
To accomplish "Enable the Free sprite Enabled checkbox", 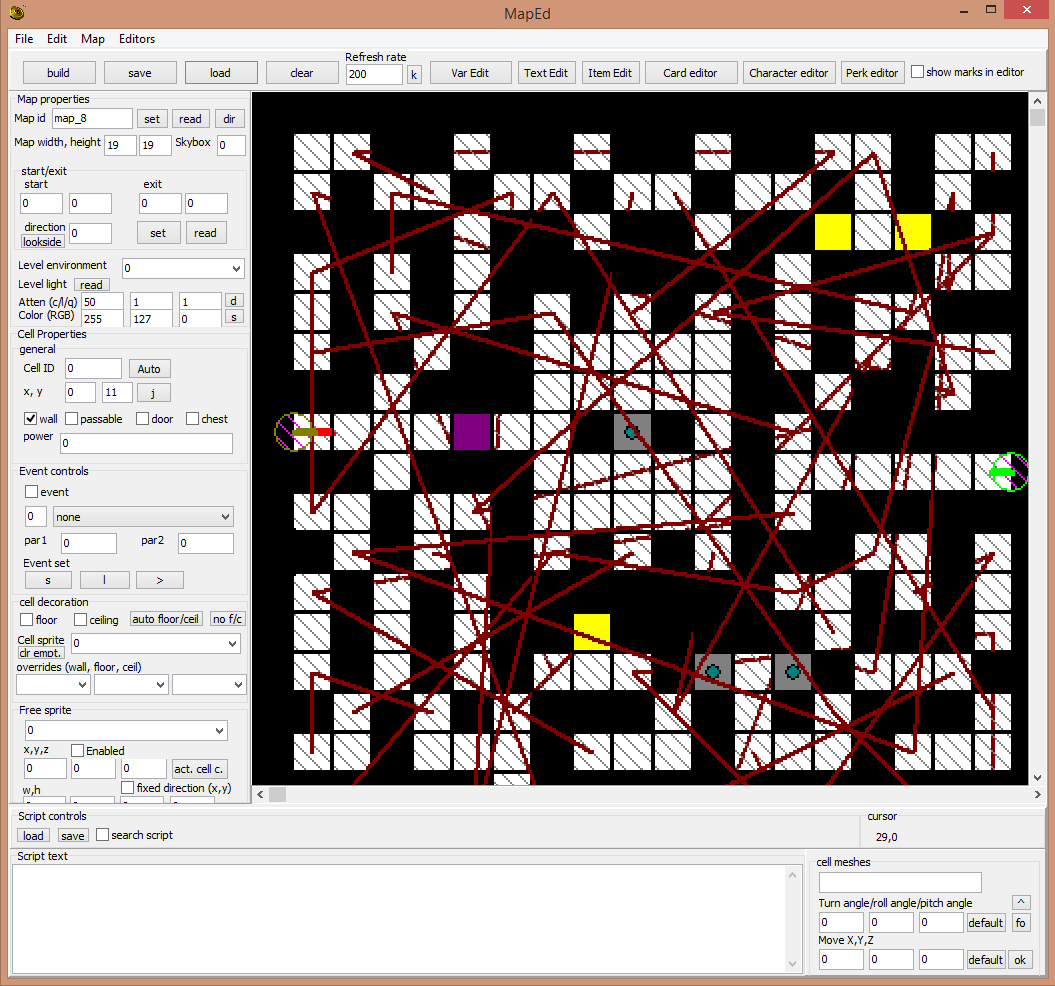I will (x=77, y=750).
